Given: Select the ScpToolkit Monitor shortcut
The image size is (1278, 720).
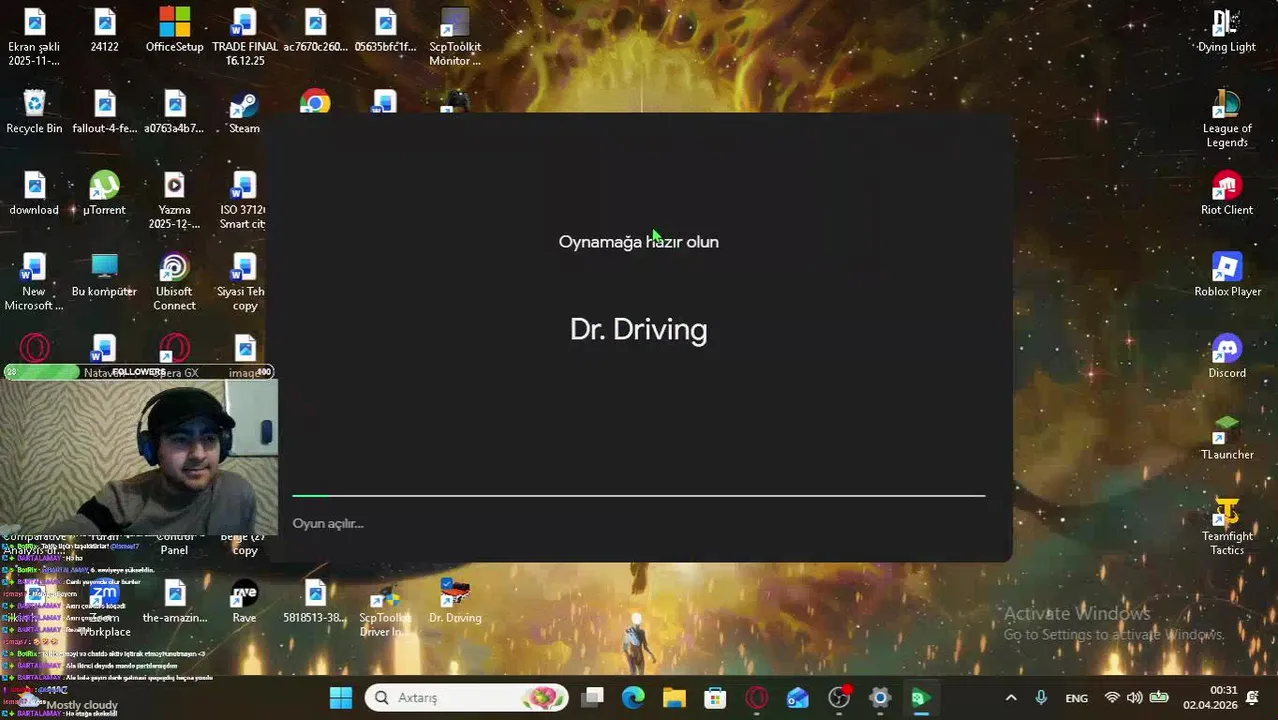Looking at the screenshot, I should (455, 37).
